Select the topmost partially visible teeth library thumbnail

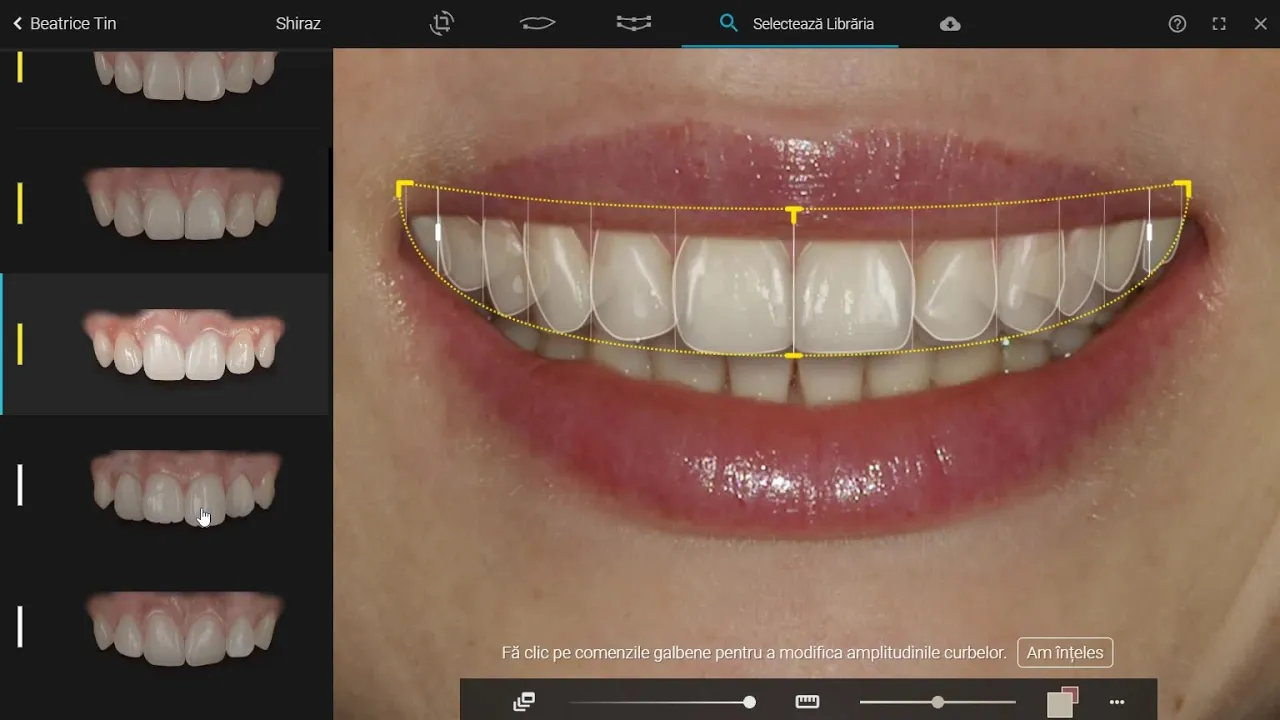[184, 75]
